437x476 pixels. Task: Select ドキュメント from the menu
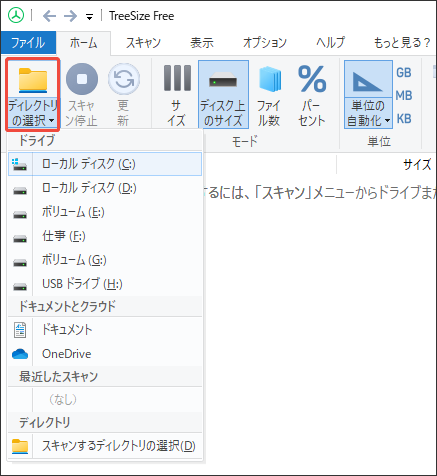[x=105, y=330]
